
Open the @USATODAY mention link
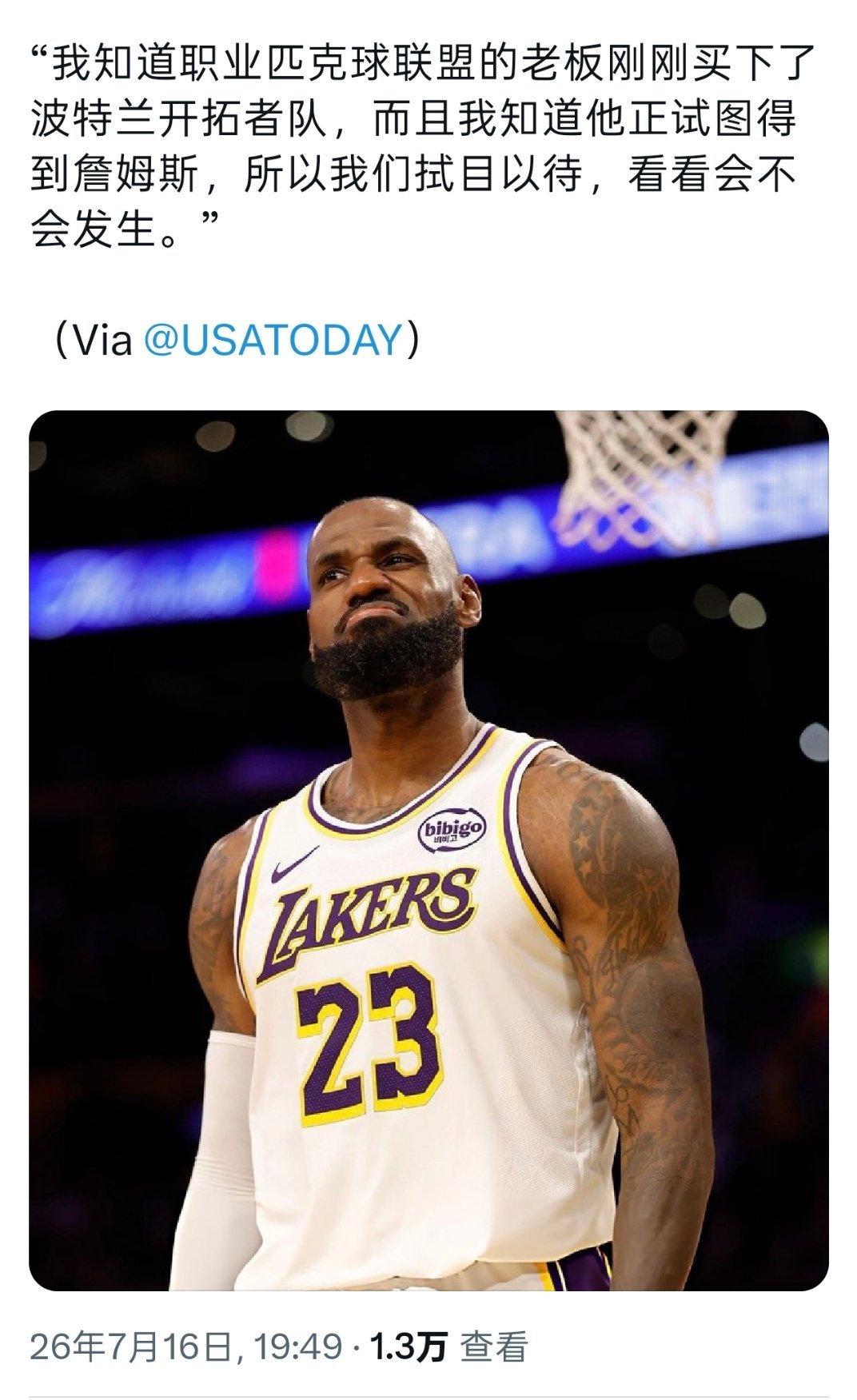point(273,340)
